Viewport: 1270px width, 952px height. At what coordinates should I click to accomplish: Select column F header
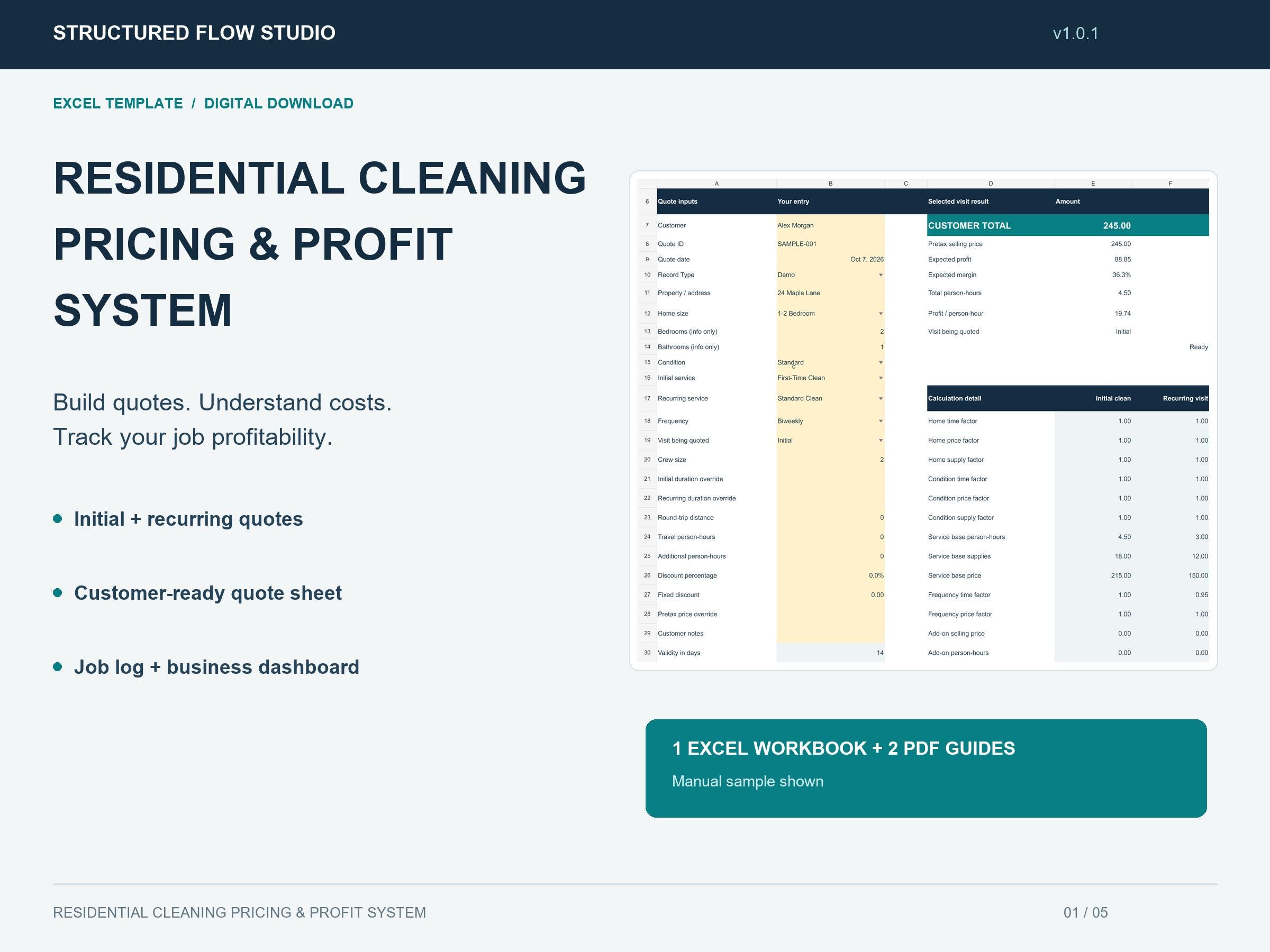pos(1170,184)
